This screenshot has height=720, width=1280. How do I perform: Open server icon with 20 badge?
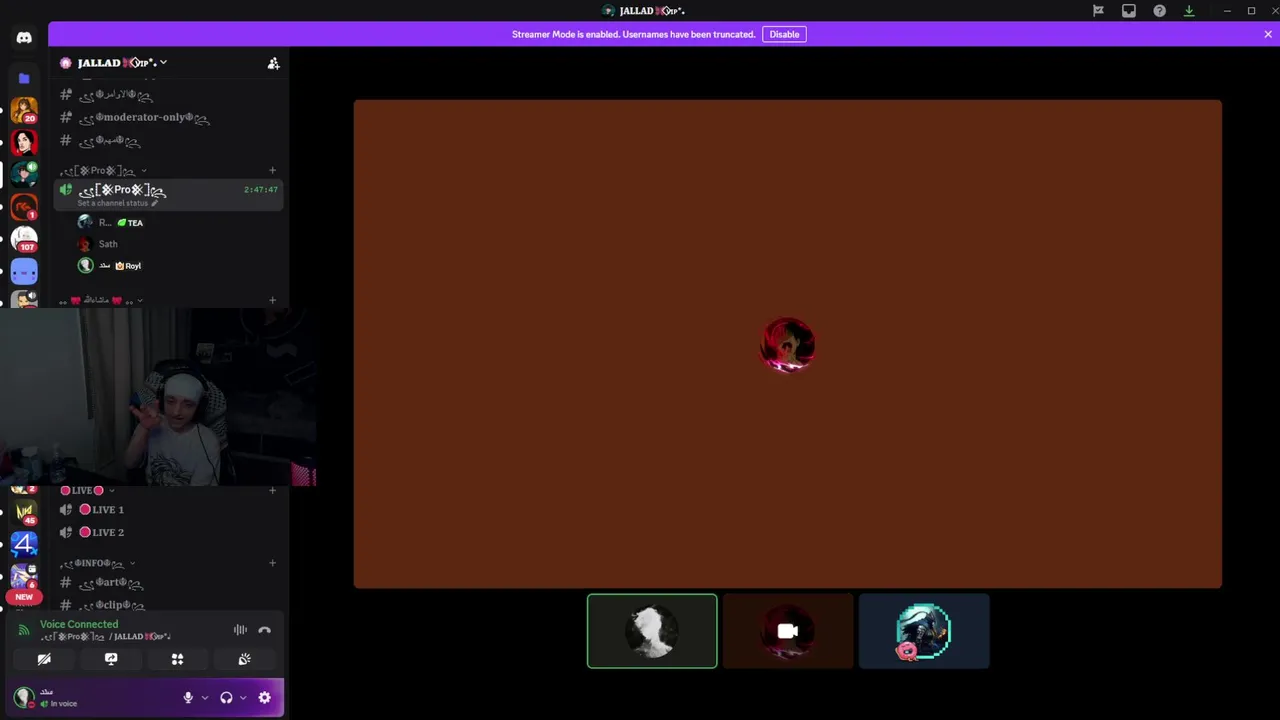tap(24, 110)
